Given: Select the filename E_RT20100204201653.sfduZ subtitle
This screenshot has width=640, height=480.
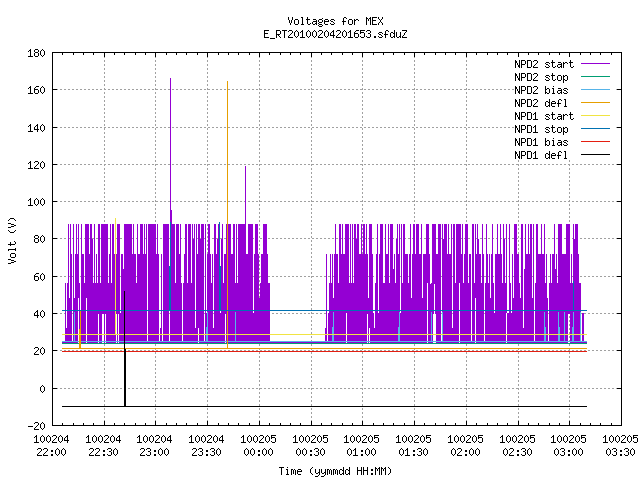Looking at the screenshot, I should tap(335, 34).
